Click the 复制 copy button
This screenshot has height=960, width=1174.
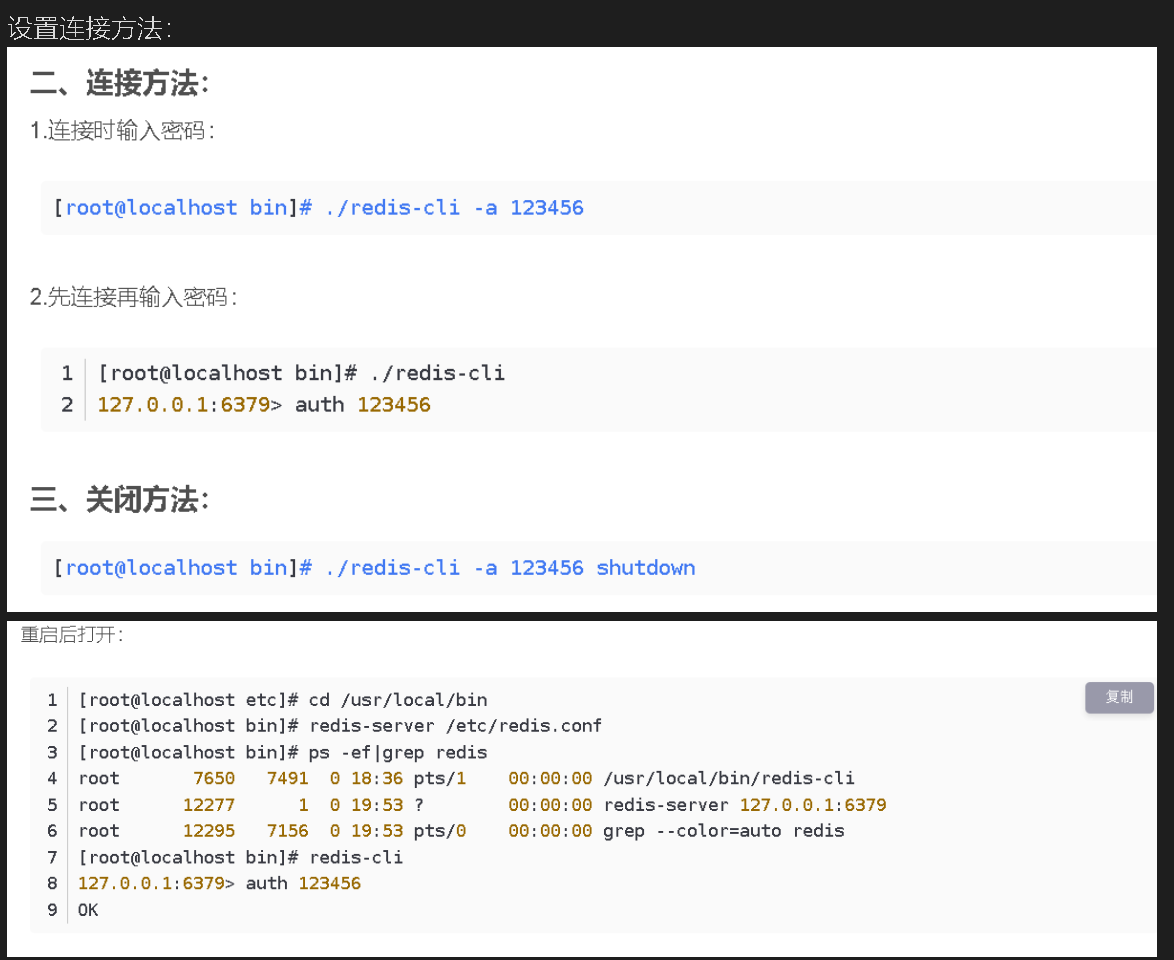pos(1119,697)
